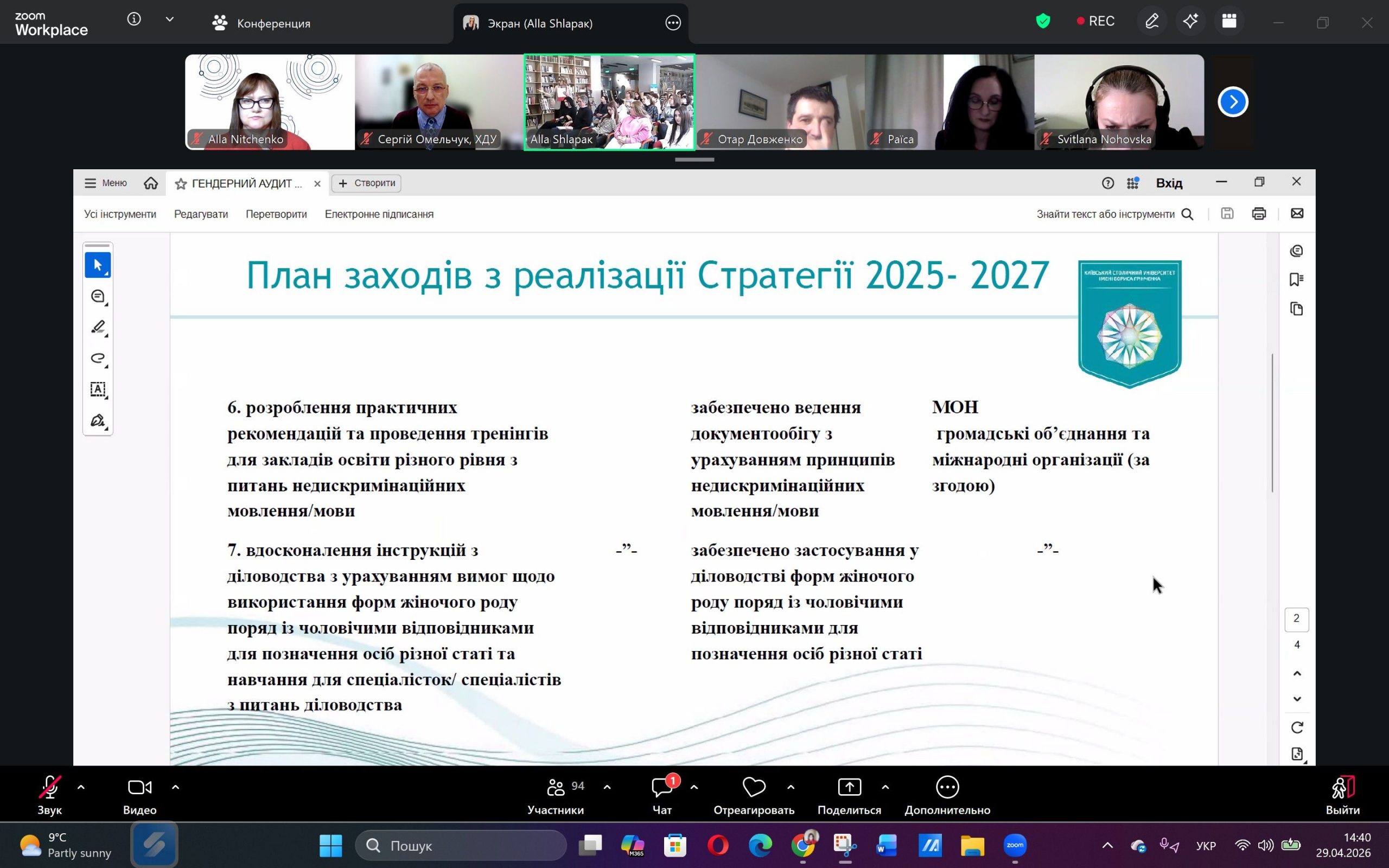This screenshot has width=1389, height=868.
Task: Open meeting info icon
Action: click(133, 20)
